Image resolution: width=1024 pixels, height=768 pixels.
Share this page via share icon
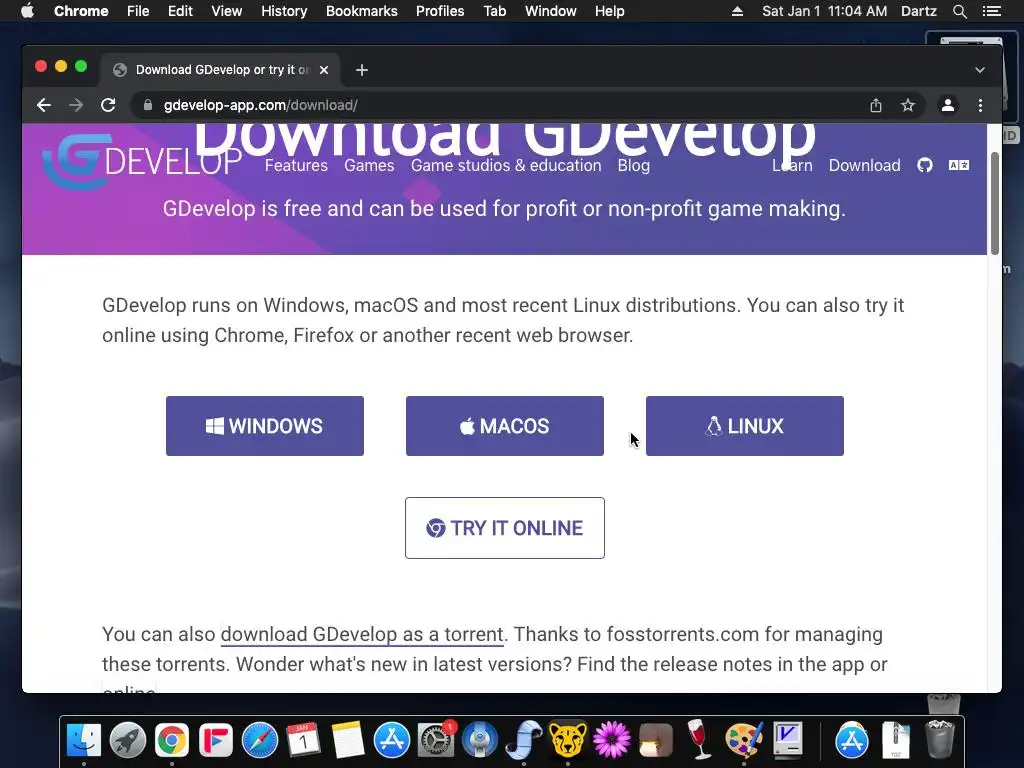tap(876, 105)
